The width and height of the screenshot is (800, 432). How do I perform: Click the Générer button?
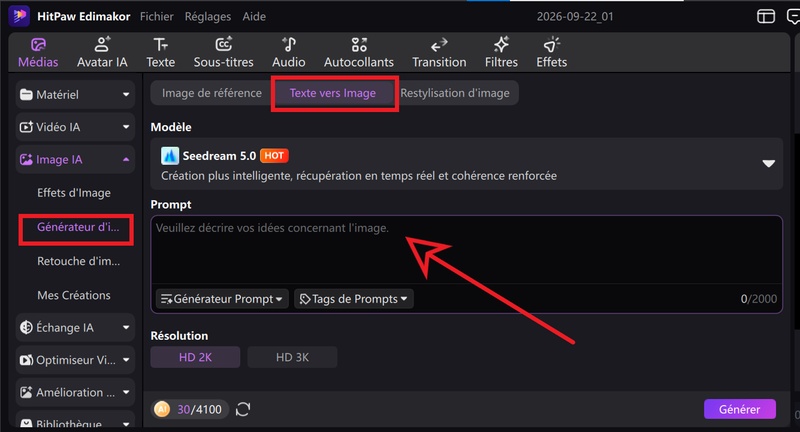pos(740,409)
